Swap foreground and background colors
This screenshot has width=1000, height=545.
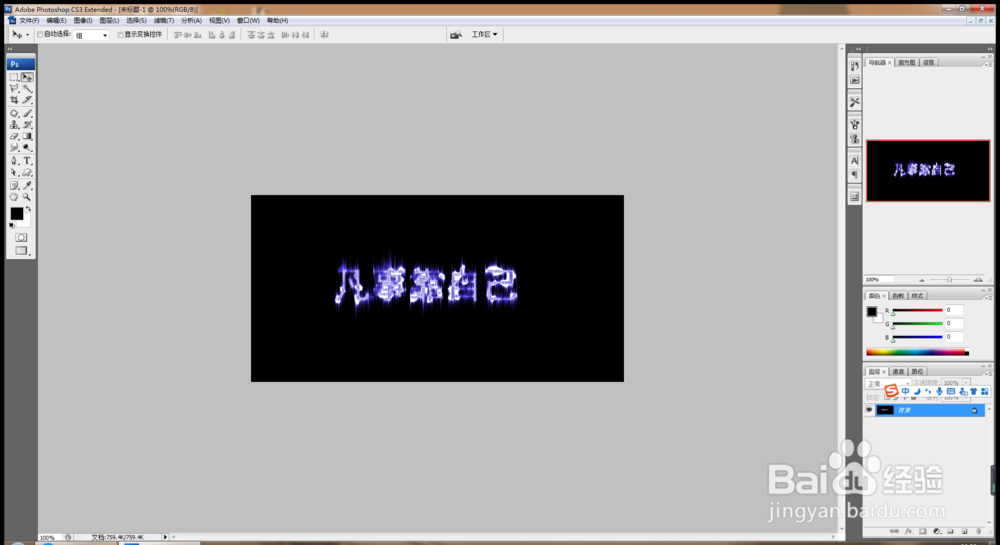point(29,209)
